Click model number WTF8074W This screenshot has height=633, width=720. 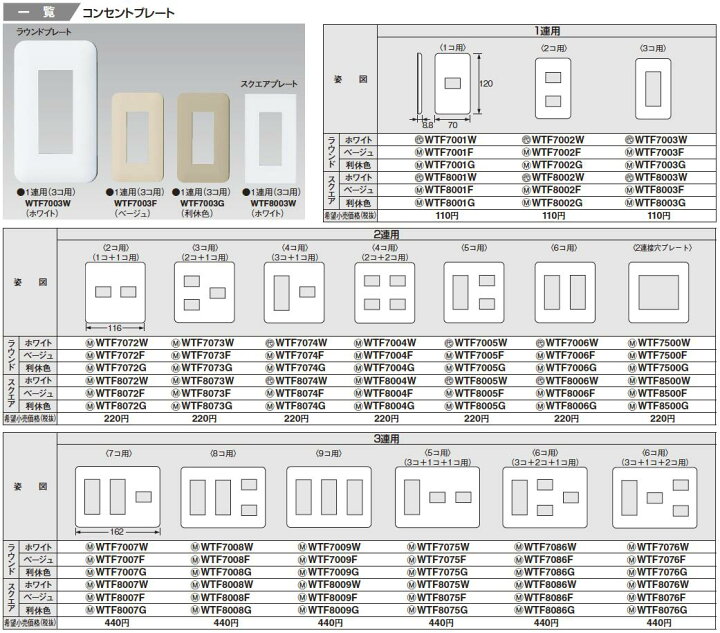[301, 381]
